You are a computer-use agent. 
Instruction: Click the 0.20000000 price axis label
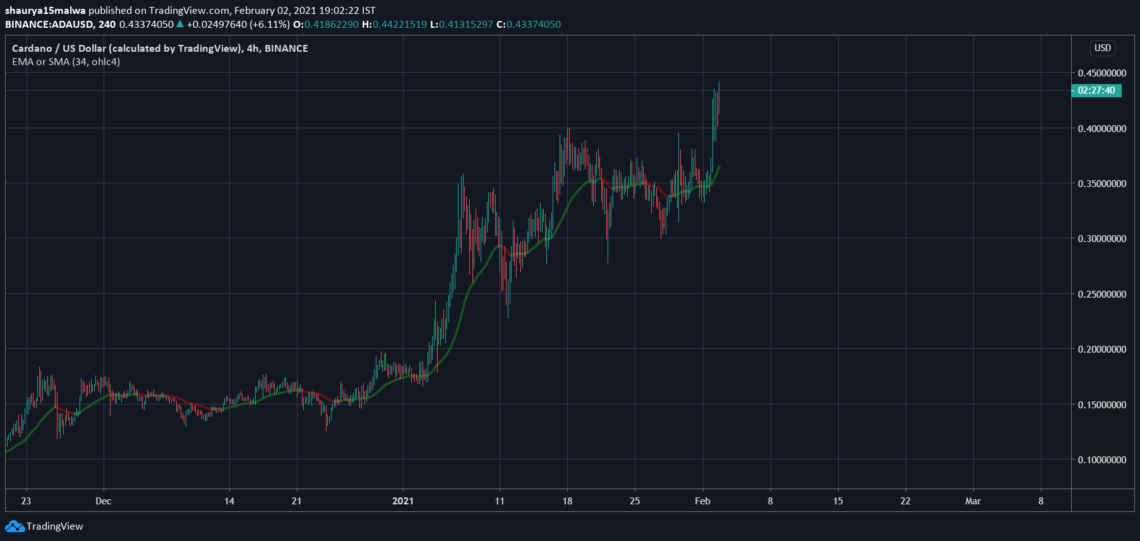[1103, 350]
